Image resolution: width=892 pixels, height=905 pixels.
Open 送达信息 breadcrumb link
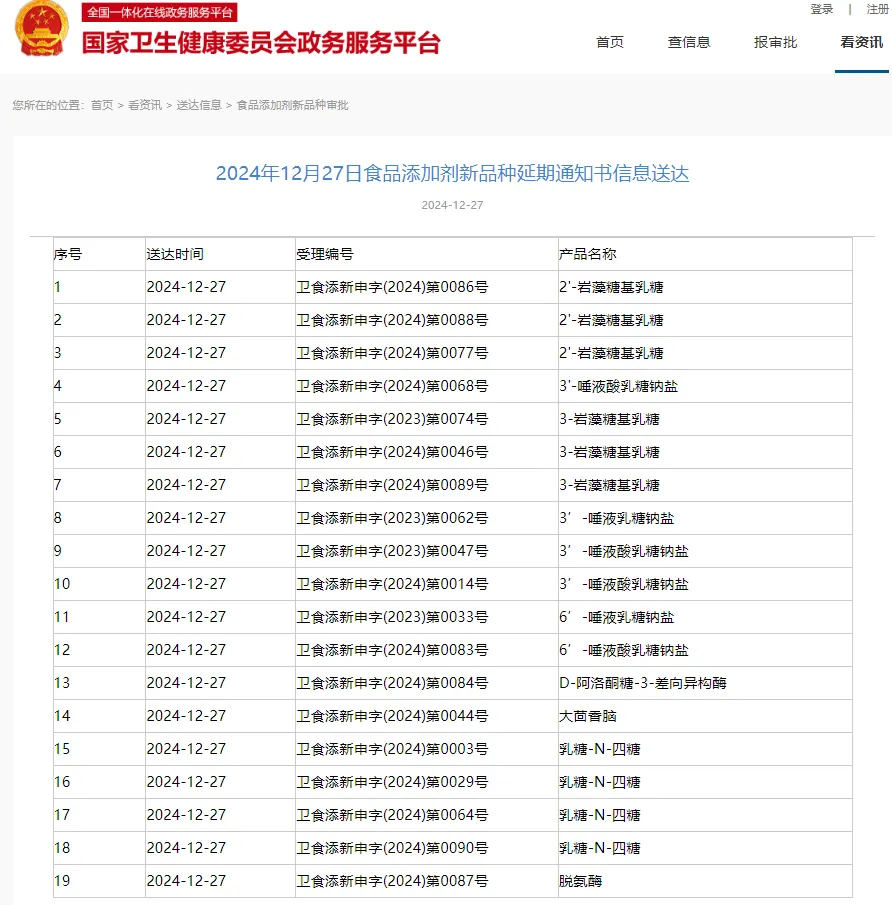(199, 105)
